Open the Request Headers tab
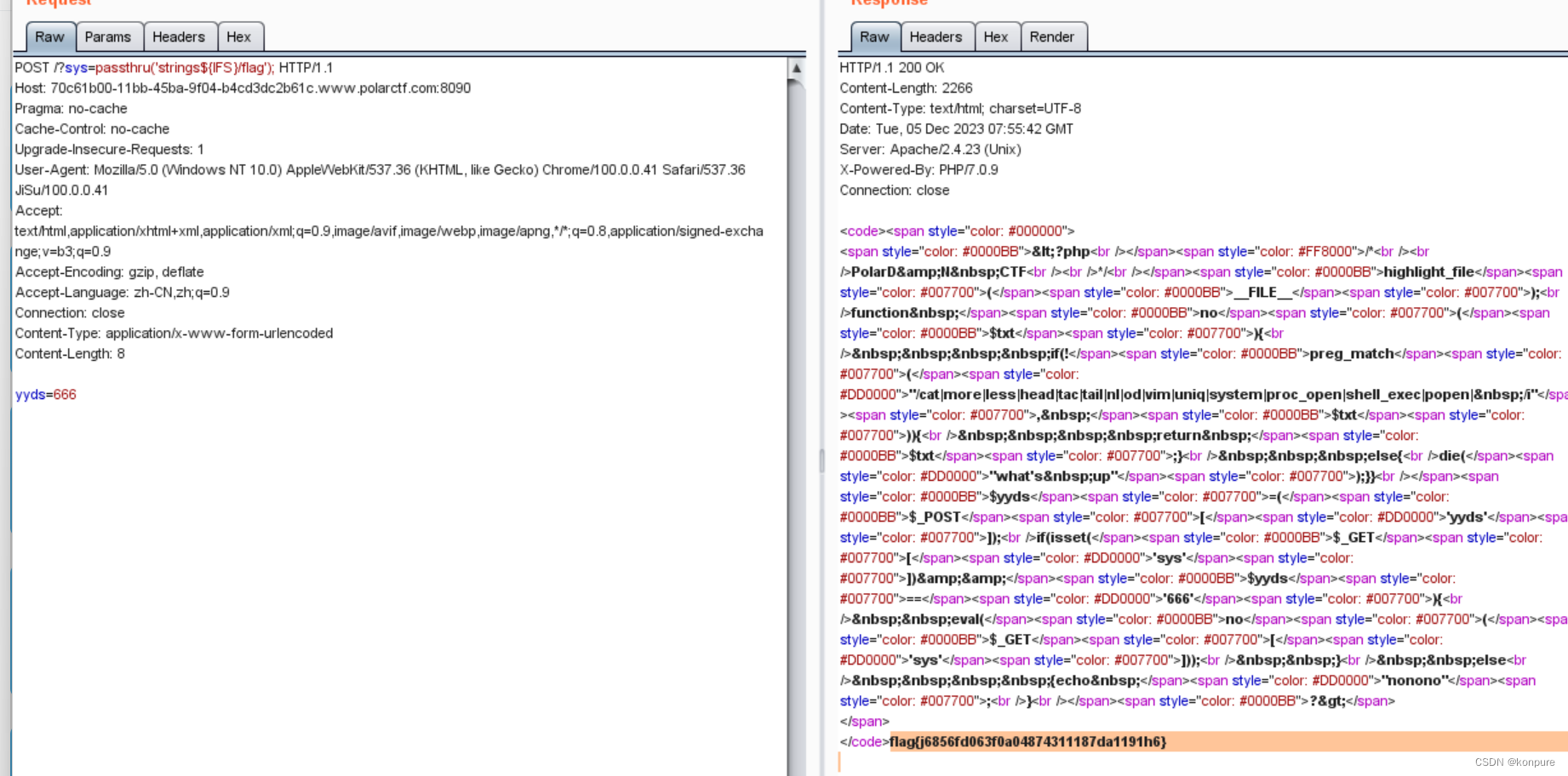This screenshot has height=776, width=1568. click(x=179, y=37)
